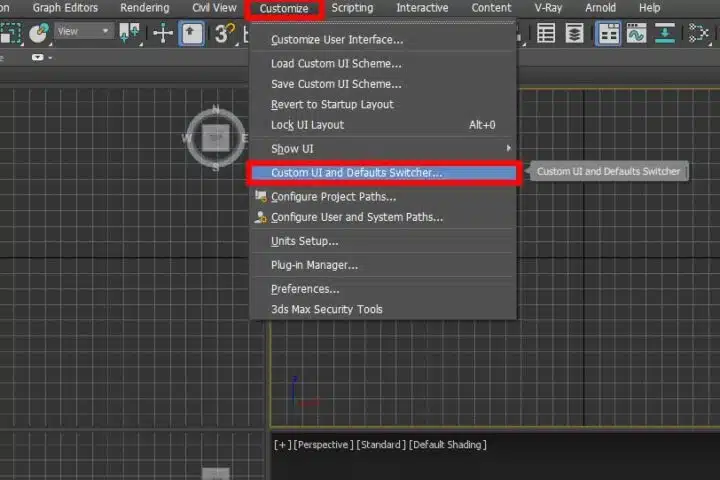
Task: Click the Configure Project Paths icon
Action: click(x=261, y=196)
